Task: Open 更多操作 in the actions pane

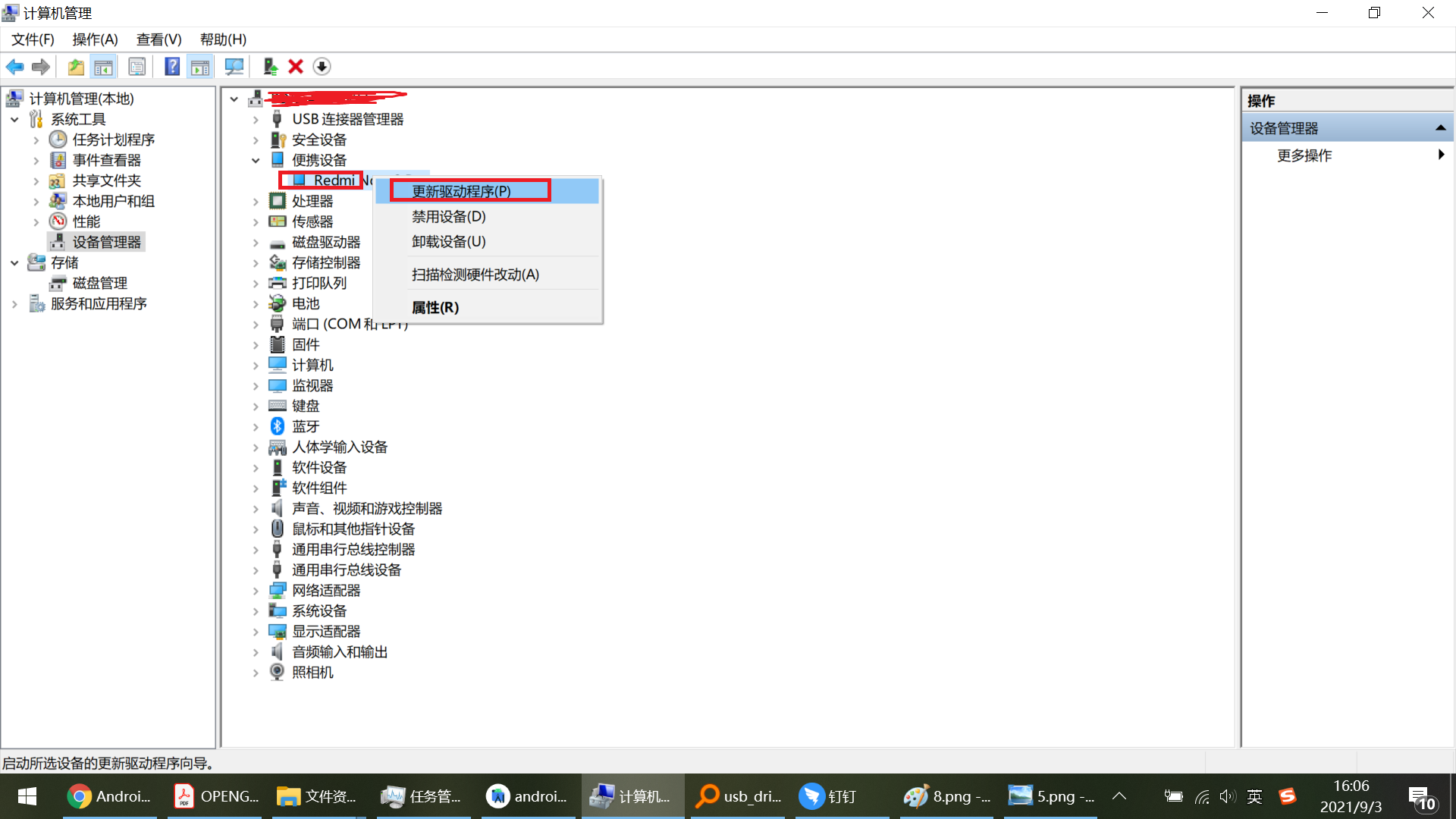Action: tap(1304, 155)
